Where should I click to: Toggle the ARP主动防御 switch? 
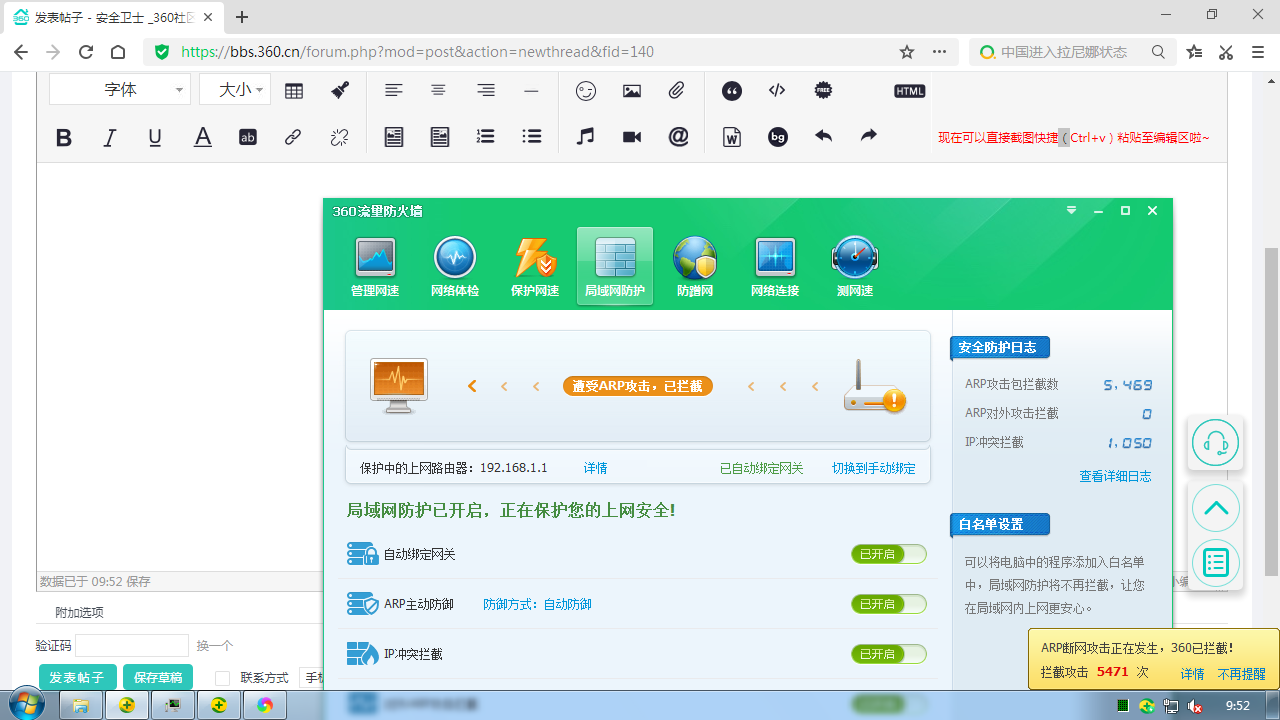pyautogui.click(x=889, y=604)
